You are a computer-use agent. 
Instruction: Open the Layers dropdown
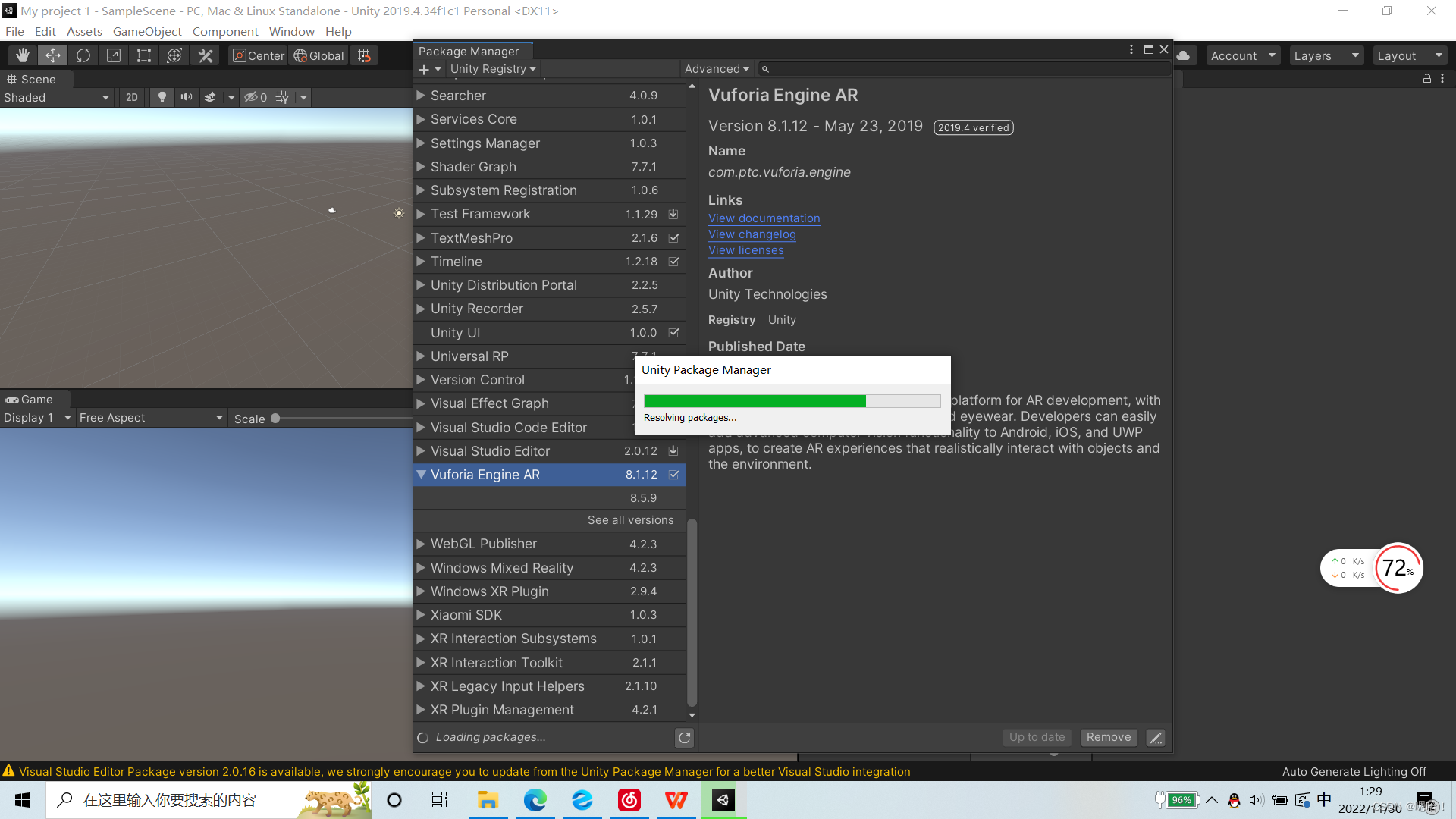[1326, 55]
